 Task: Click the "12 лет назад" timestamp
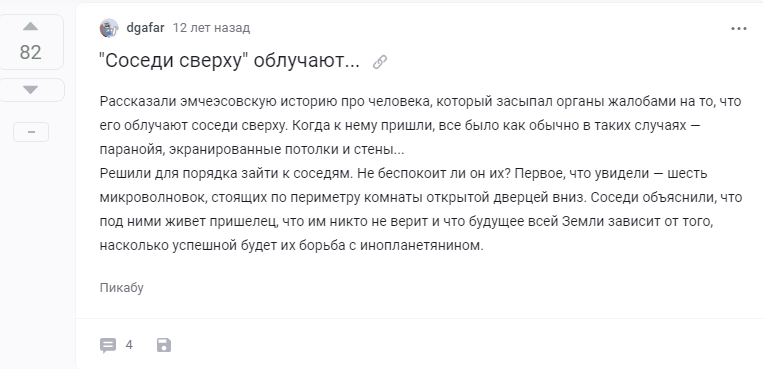pos(211,28)
